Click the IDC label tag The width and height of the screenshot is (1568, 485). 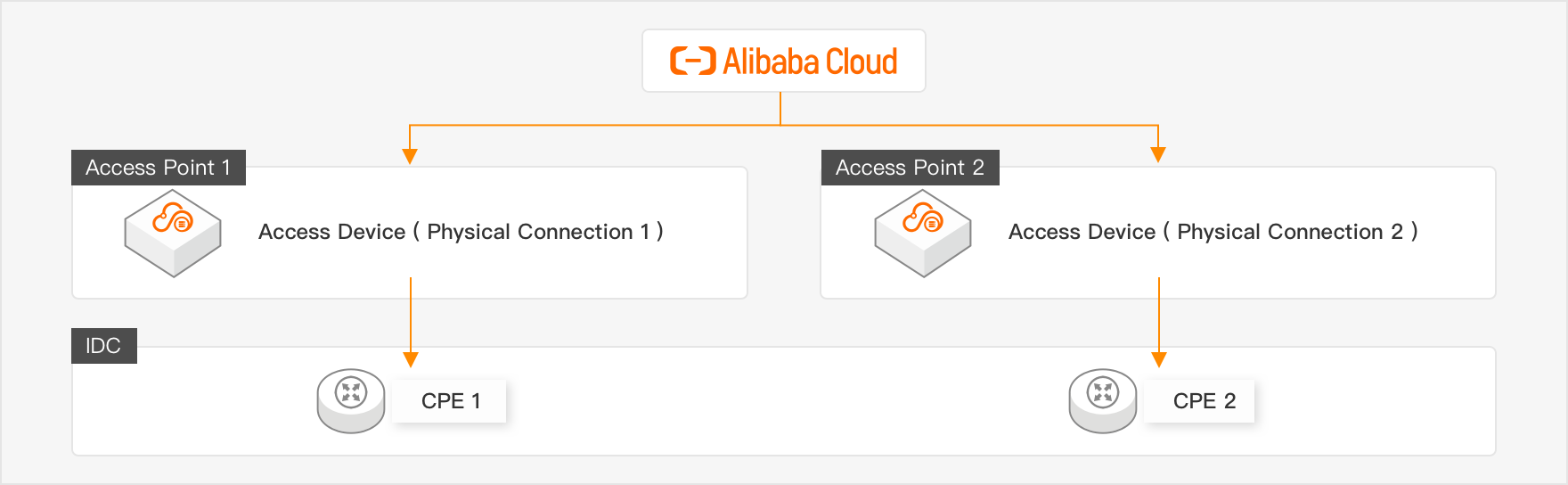point(103,346)
